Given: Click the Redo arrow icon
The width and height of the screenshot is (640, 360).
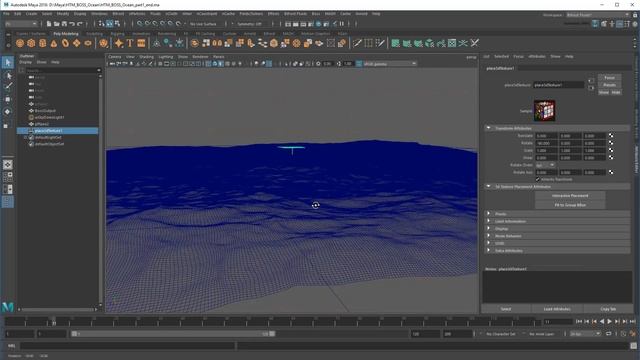Looking at the screenshot, I should tap(80, 24).
